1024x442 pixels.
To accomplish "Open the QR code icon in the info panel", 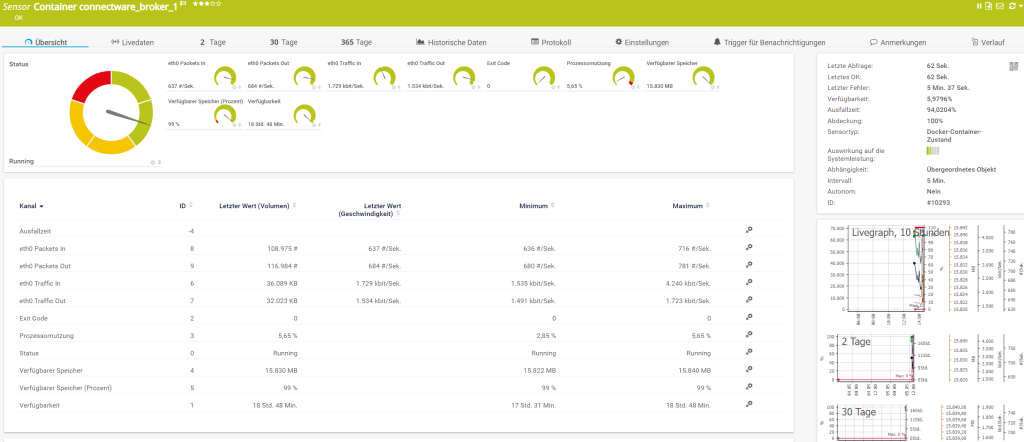I will pos(1012,65).
